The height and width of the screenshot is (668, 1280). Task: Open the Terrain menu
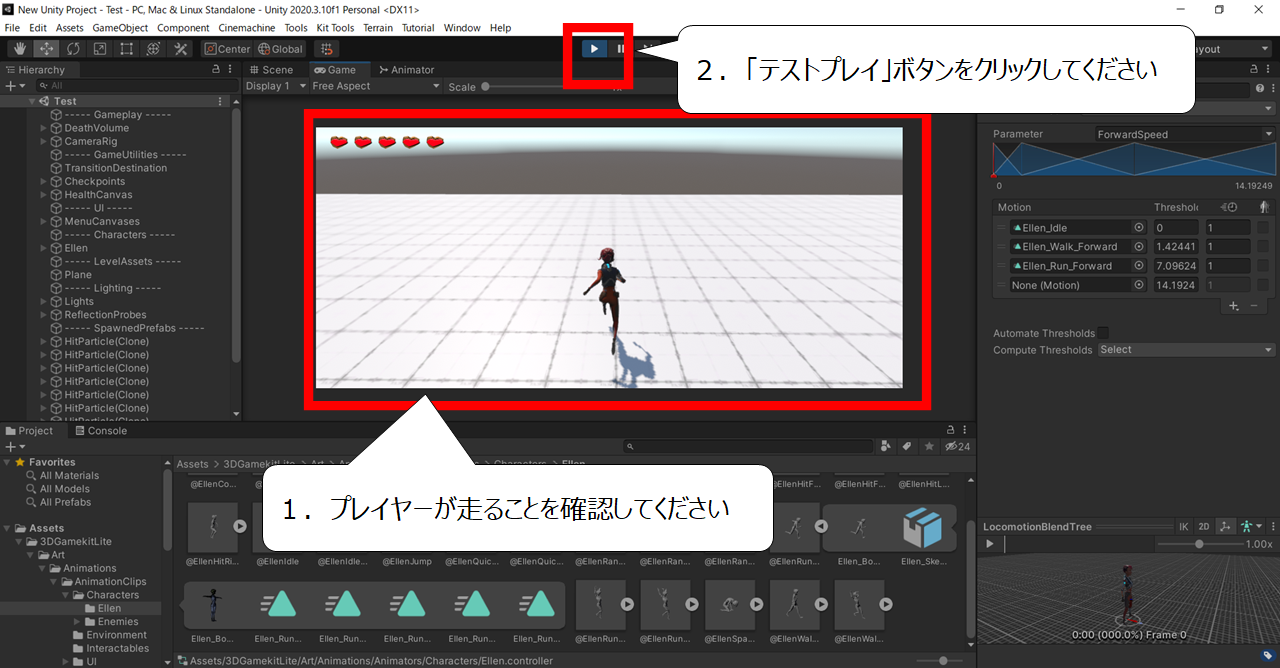tap(378, 28)
